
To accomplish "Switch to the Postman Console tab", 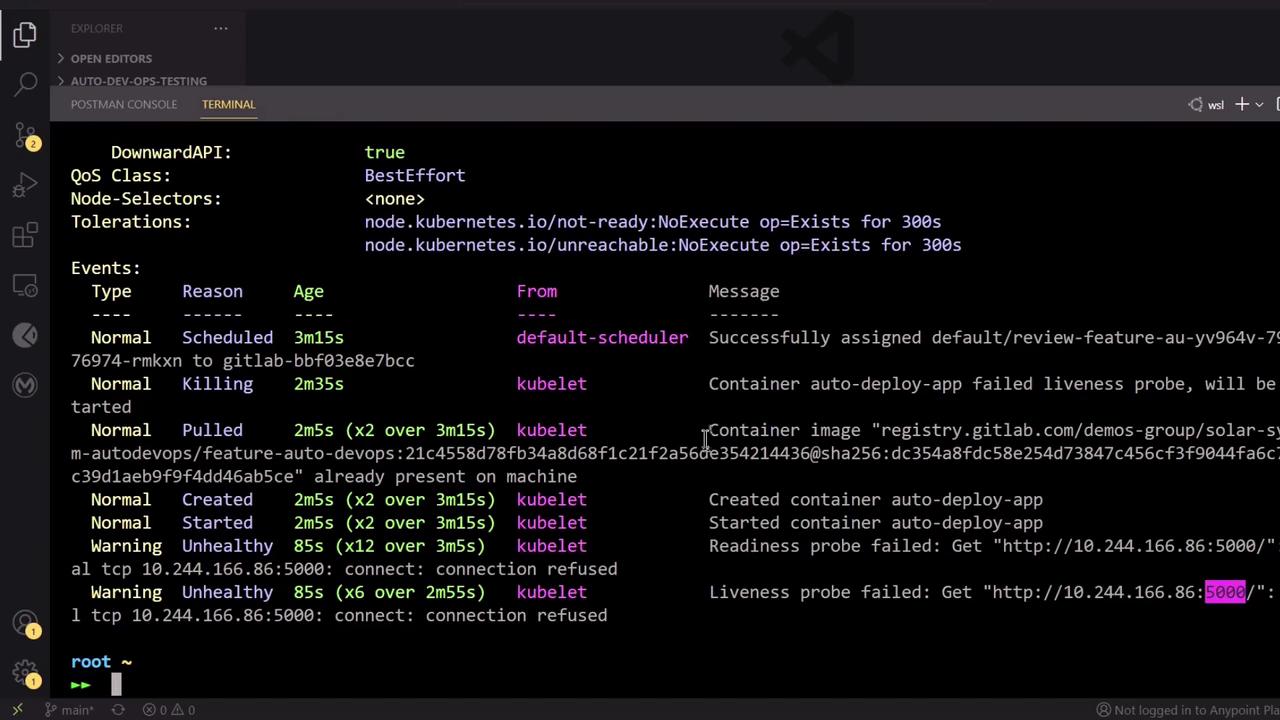I will (x=124, y=104).
